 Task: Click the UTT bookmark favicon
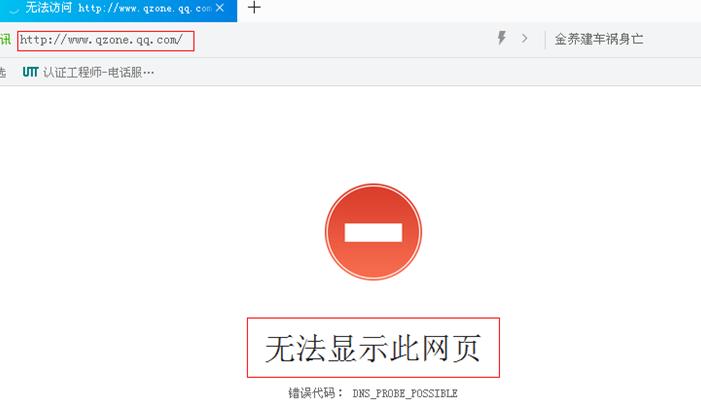click(30, 72)
